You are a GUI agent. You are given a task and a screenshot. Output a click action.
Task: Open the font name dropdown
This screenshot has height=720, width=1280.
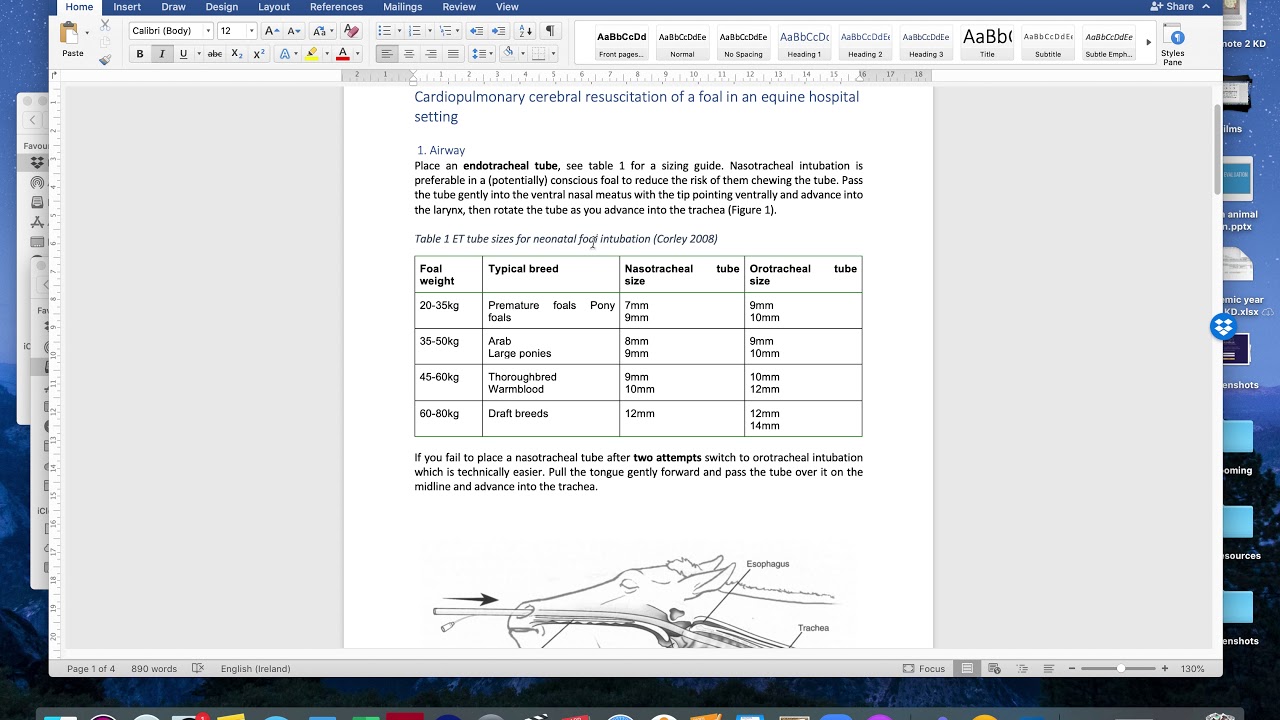pos(208,31)
